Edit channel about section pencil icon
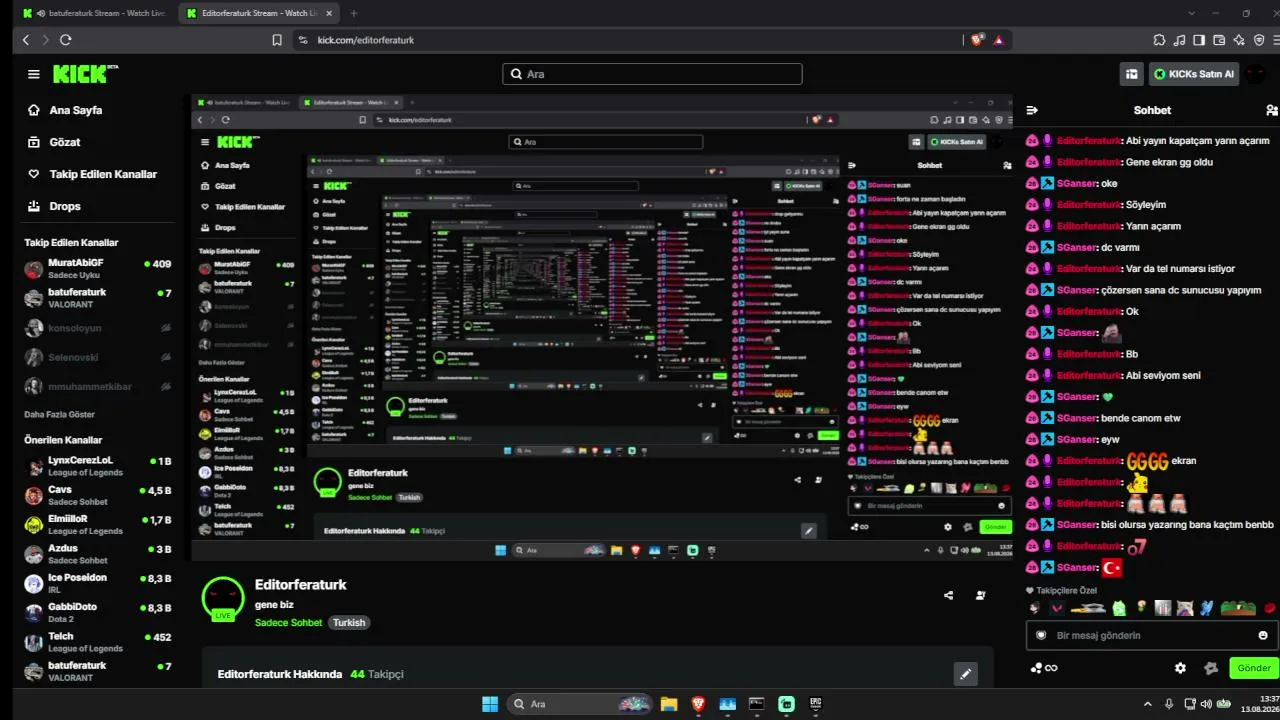The height and width of the screenshot is (720, 1280). (965, 674)
